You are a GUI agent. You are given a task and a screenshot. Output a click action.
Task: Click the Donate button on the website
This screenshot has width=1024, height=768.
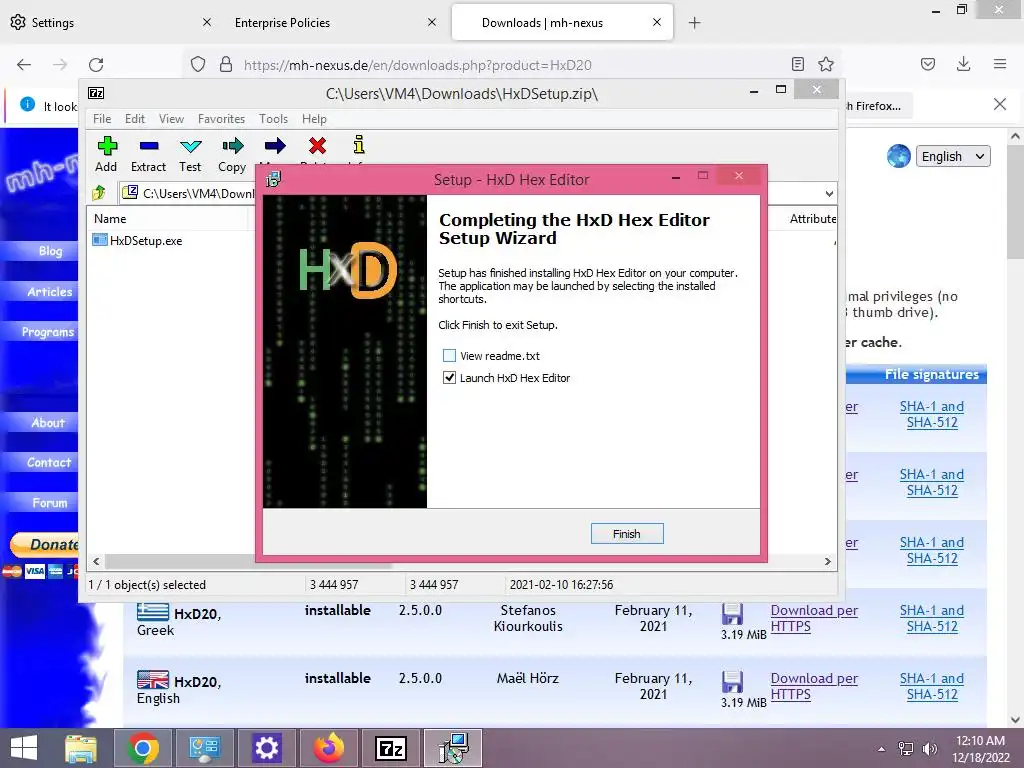(44, 544)
